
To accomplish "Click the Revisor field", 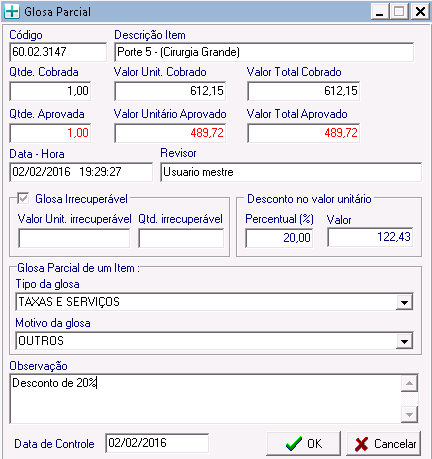I will coord(291,172).
